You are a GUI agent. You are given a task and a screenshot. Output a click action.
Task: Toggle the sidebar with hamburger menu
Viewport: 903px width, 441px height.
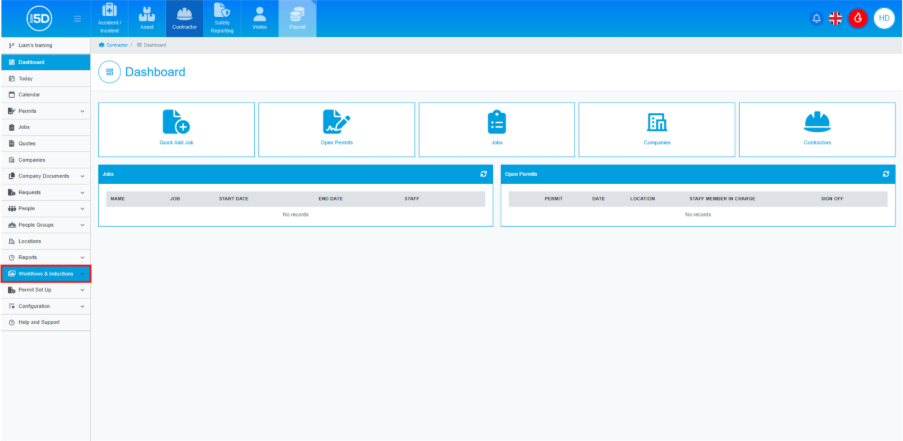(77, 18)
